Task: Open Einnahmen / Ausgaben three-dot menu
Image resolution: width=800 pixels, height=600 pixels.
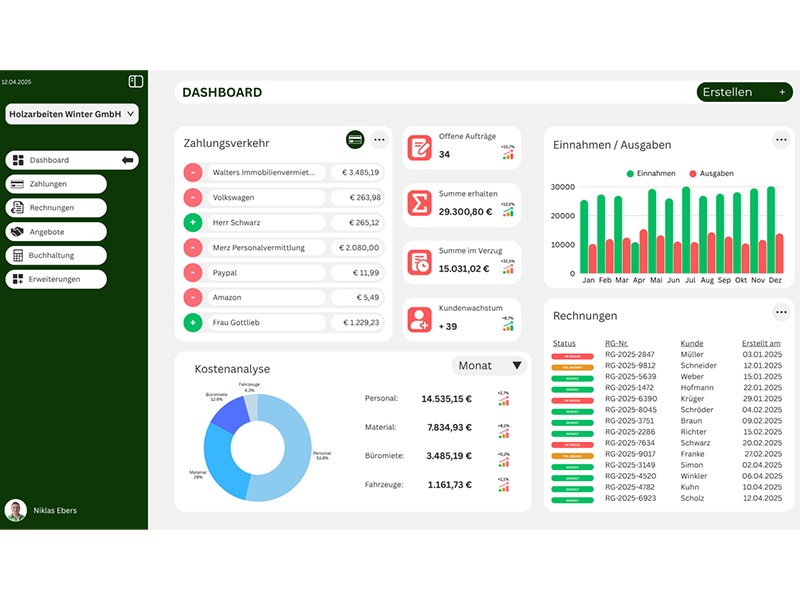Action: [781, 141]
